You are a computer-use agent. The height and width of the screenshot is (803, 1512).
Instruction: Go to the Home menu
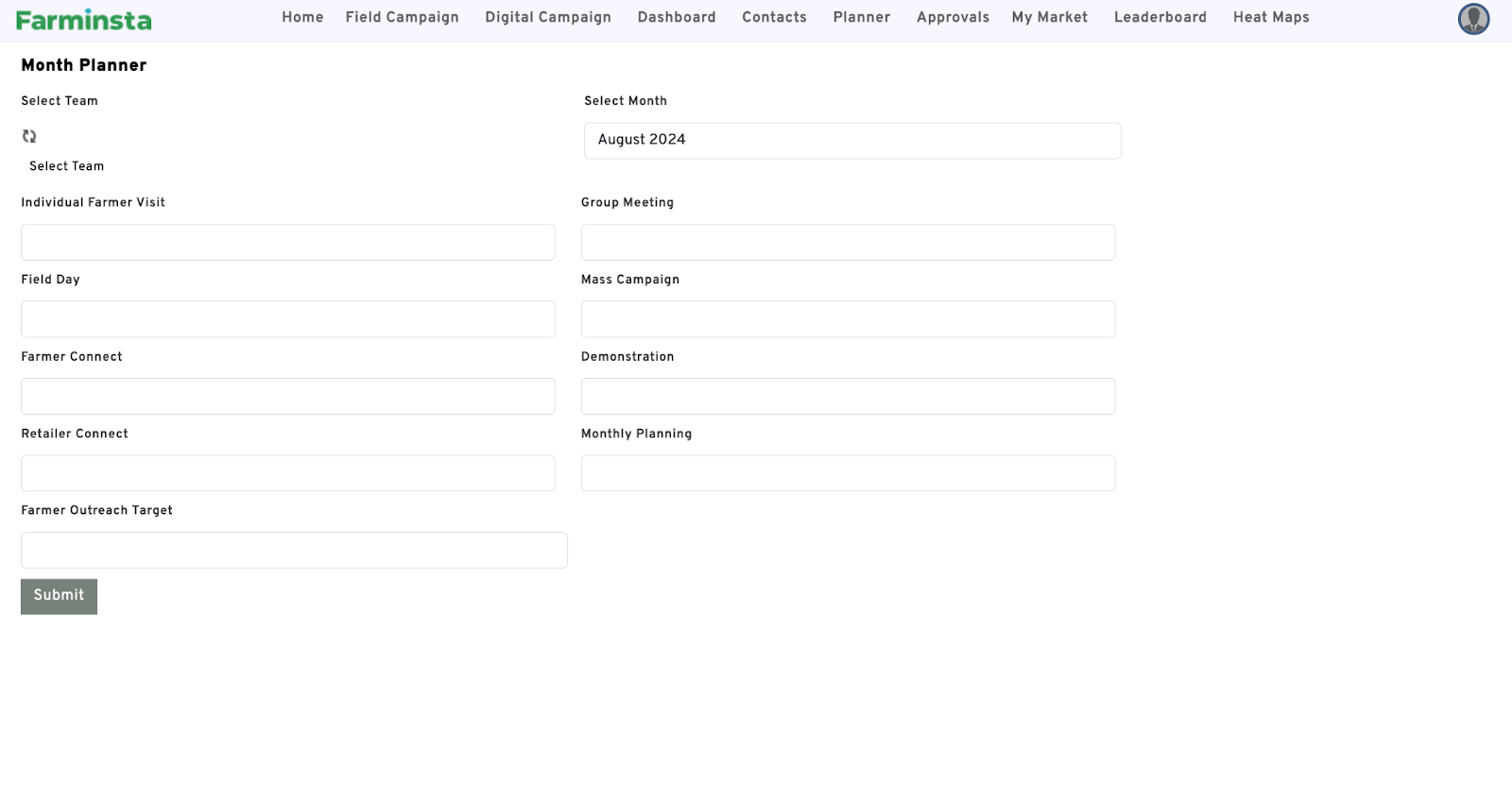302,17
